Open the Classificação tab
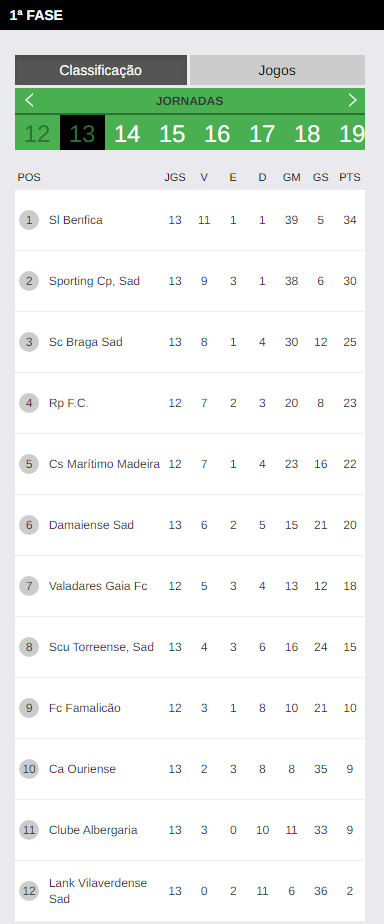Screen dimensions: 384x924 click(101, 71)
